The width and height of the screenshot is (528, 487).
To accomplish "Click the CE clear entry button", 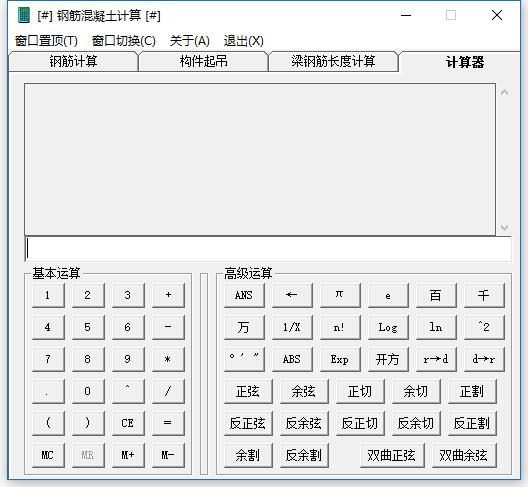I will coord(128,423).
